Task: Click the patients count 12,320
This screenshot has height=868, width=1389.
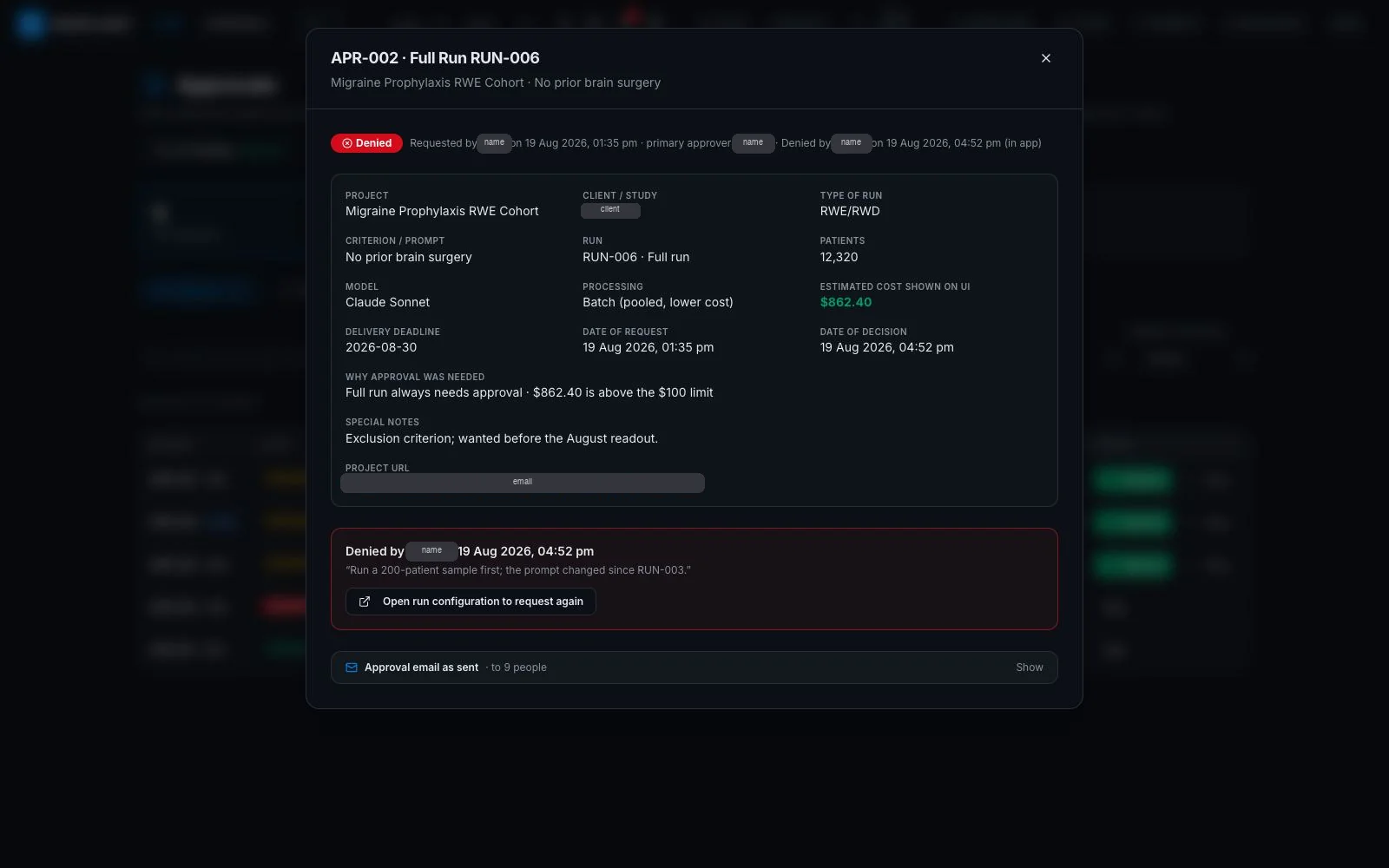Action: (839, 257)
